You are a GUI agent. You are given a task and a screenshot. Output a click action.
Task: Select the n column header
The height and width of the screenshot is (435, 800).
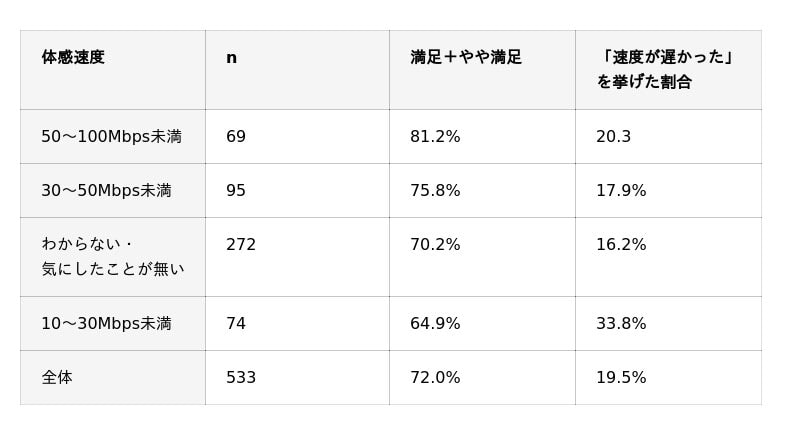[x=297, y=70]
